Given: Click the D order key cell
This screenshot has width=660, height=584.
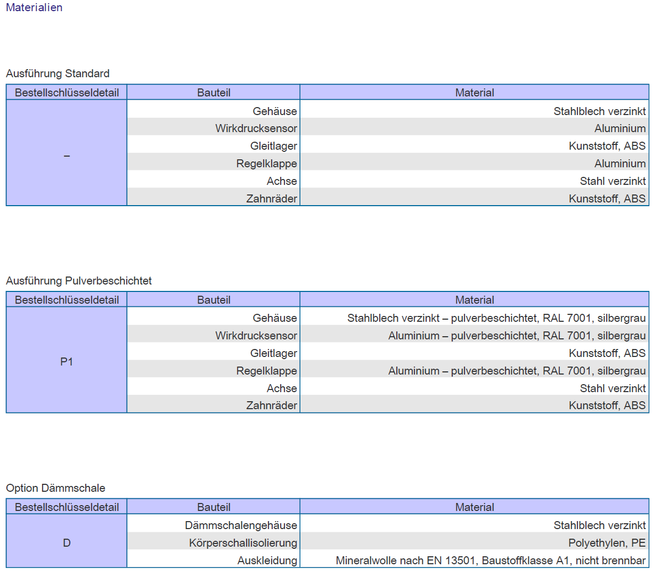Looking at the screenshot, I should tap(66, 543).
